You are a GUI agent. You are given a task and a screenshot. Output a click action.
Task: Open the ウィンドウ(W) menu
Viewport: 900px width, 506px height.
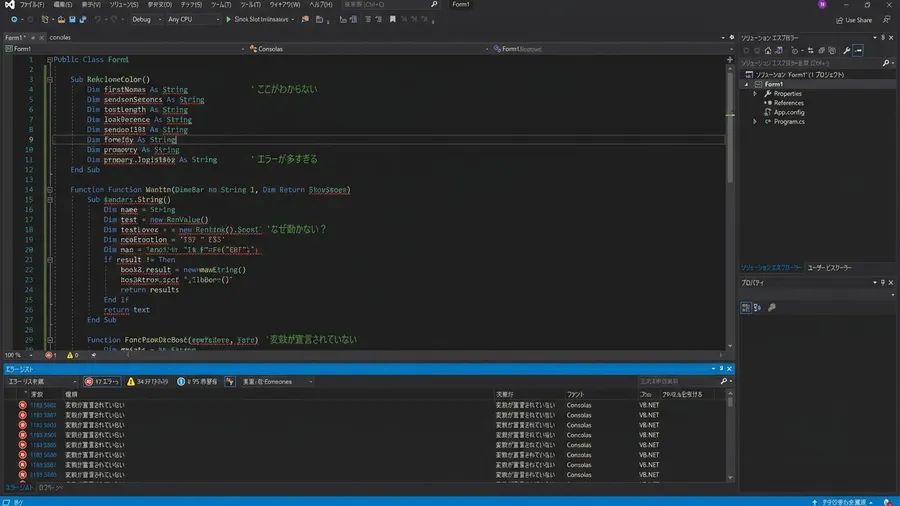point(285,5)
